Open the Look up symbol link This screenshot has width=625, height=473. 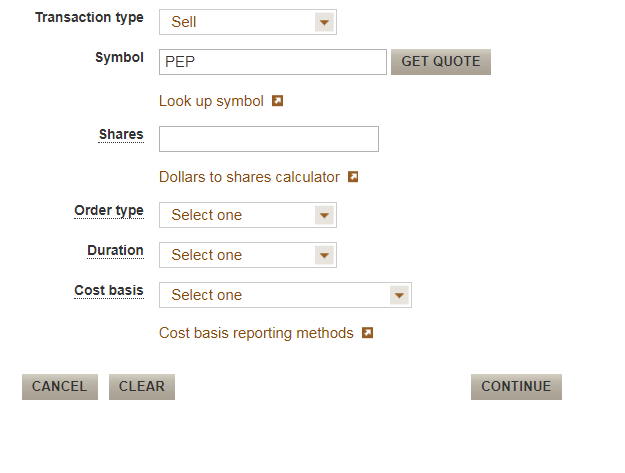[x=211, y=101]
